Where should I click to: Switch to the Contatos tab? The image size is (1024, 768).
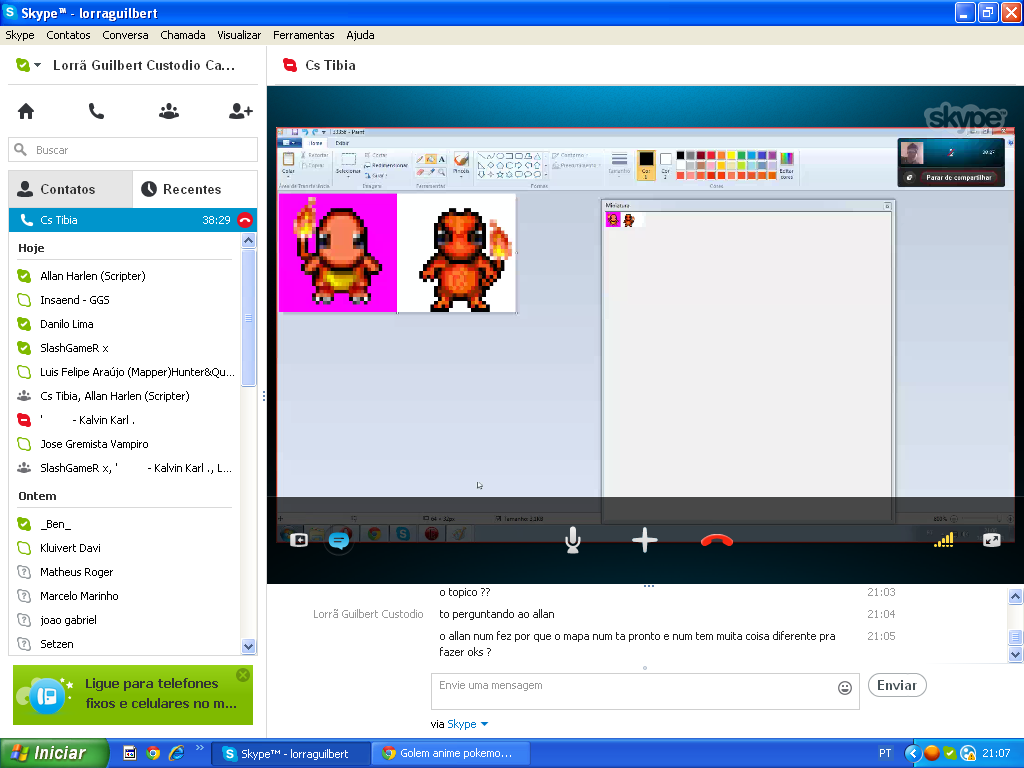point(70,189)
